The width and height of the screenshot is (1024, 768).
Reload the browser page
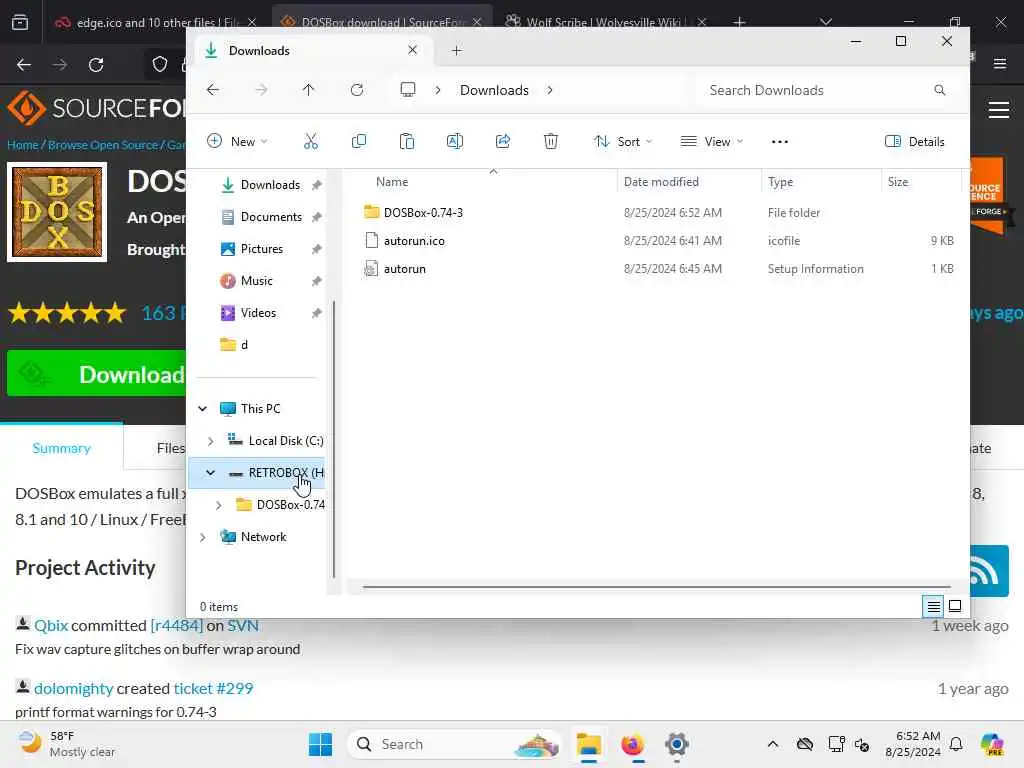pos(96,65)
